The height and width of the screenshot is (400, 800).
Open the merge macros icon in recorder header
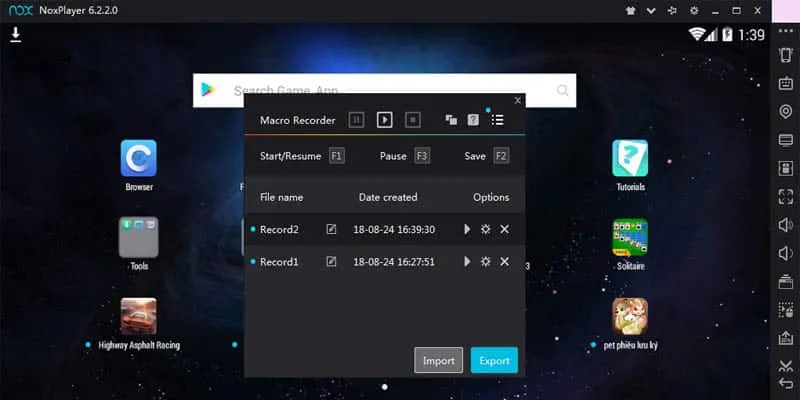(x=451, y=120)
